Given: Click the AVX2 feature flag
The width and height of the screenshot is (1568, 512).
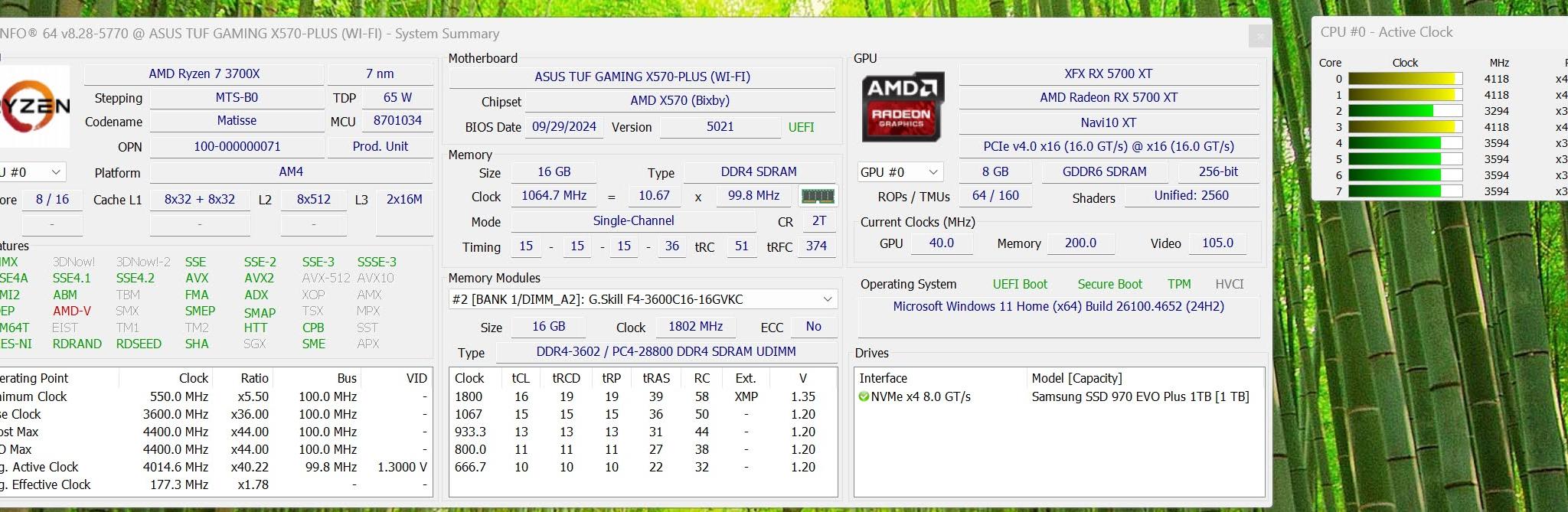Looking at the screenshot, I should [x=259, y=279].
